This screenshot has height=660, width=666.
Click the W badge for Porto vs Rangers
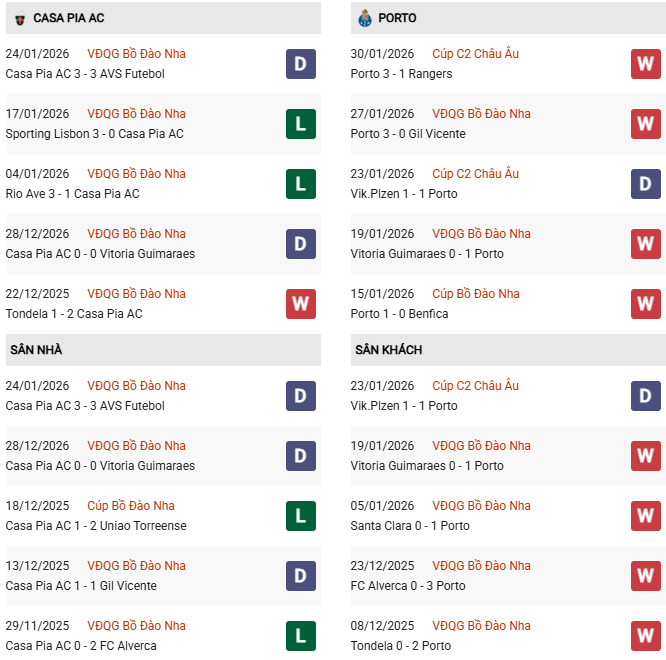[x=645, y=64]
